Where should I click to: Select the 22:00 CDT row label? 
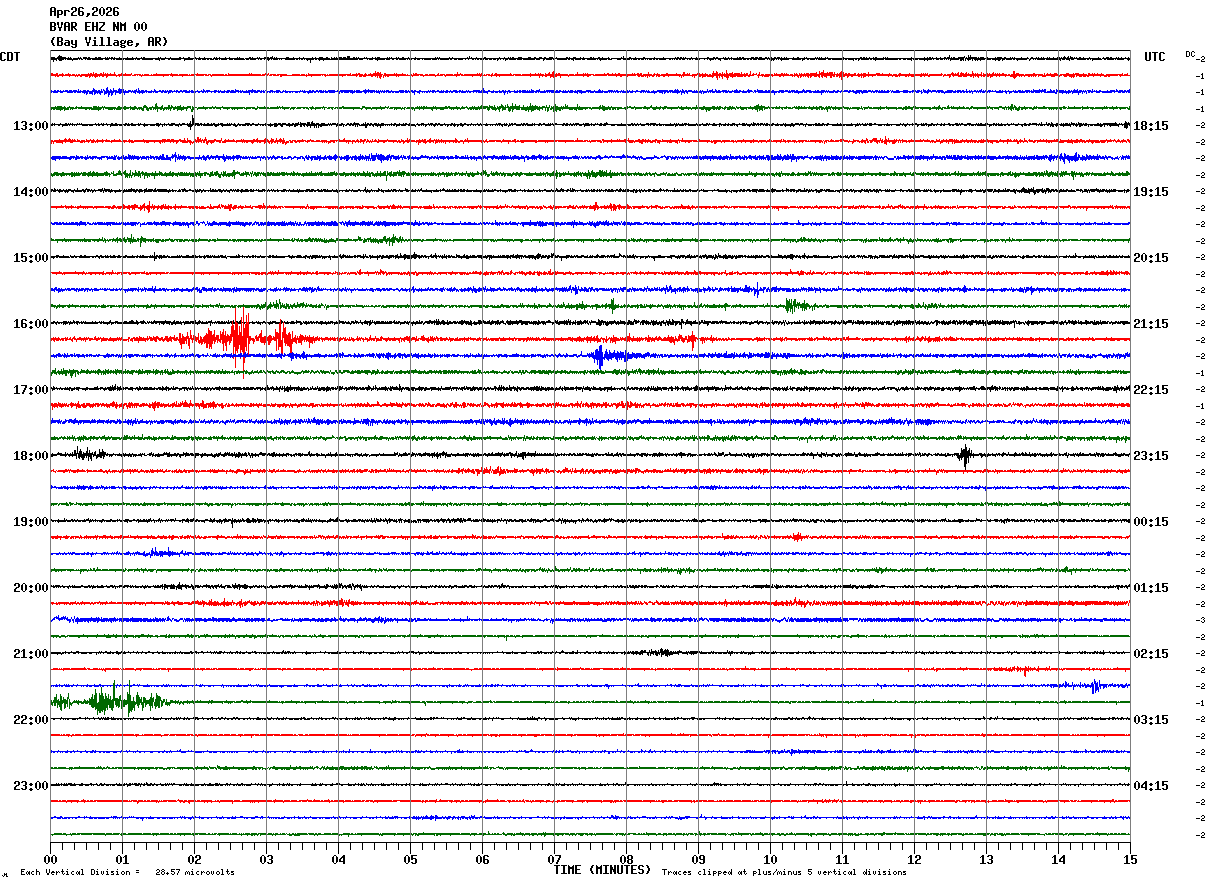31,720
